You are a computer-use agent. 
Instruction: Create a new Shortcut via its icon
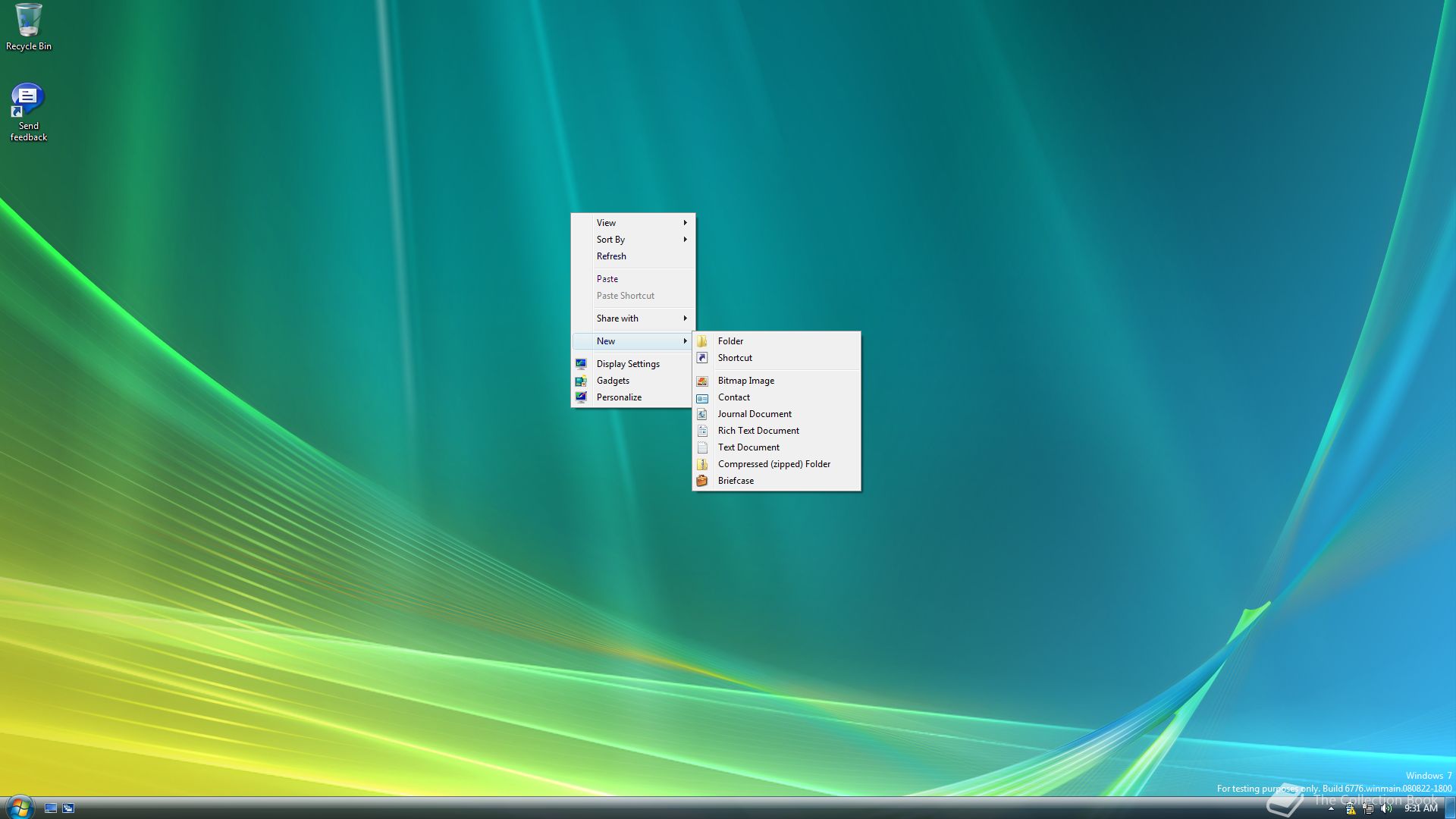pyautogui.click(x=702, y=358)
